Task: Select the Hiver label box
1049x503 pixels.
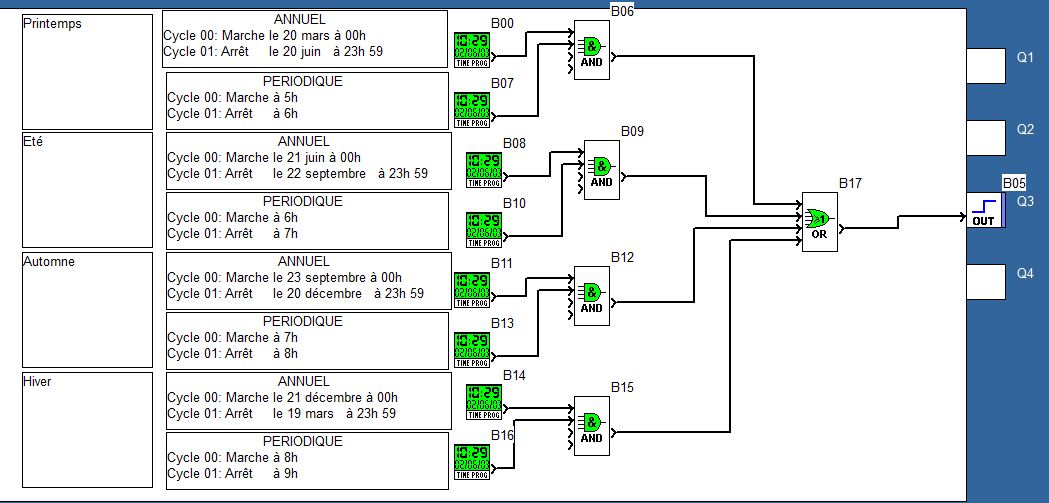Action: point(89,430)
